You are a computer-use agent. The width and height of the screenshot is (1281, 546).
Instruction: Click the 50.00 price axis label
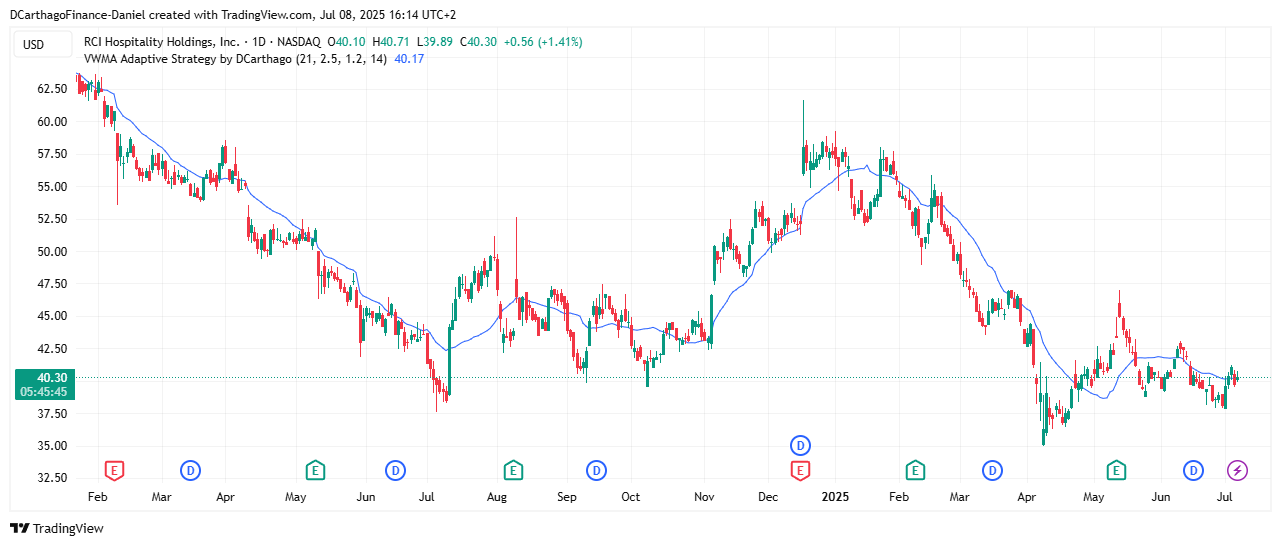[x=51, y=252]
